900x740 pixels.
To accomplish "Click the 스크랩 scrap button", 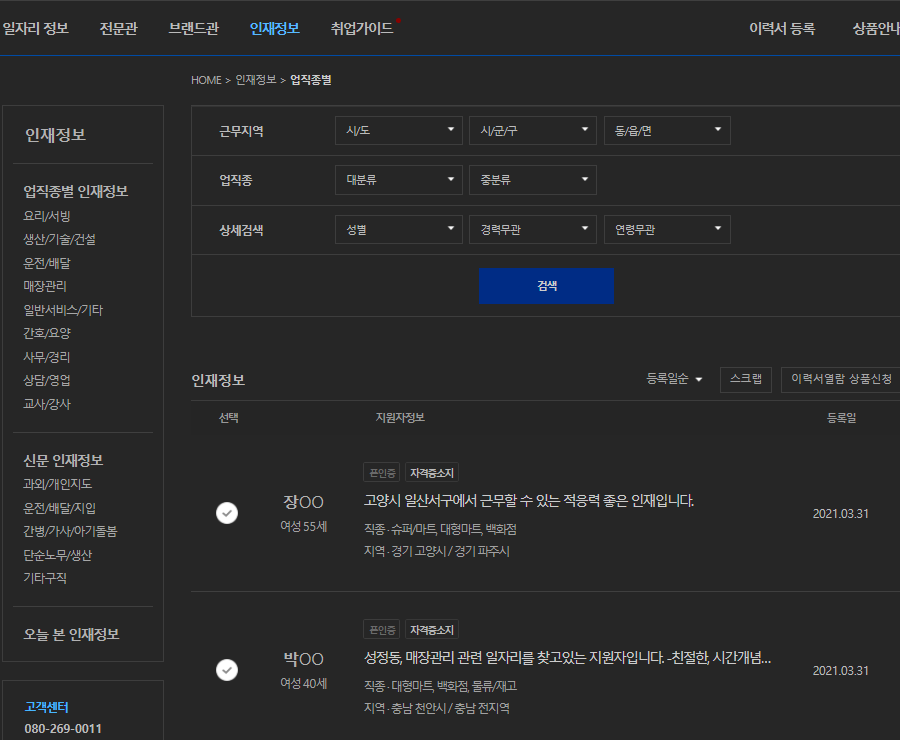I will pos(746,380).
